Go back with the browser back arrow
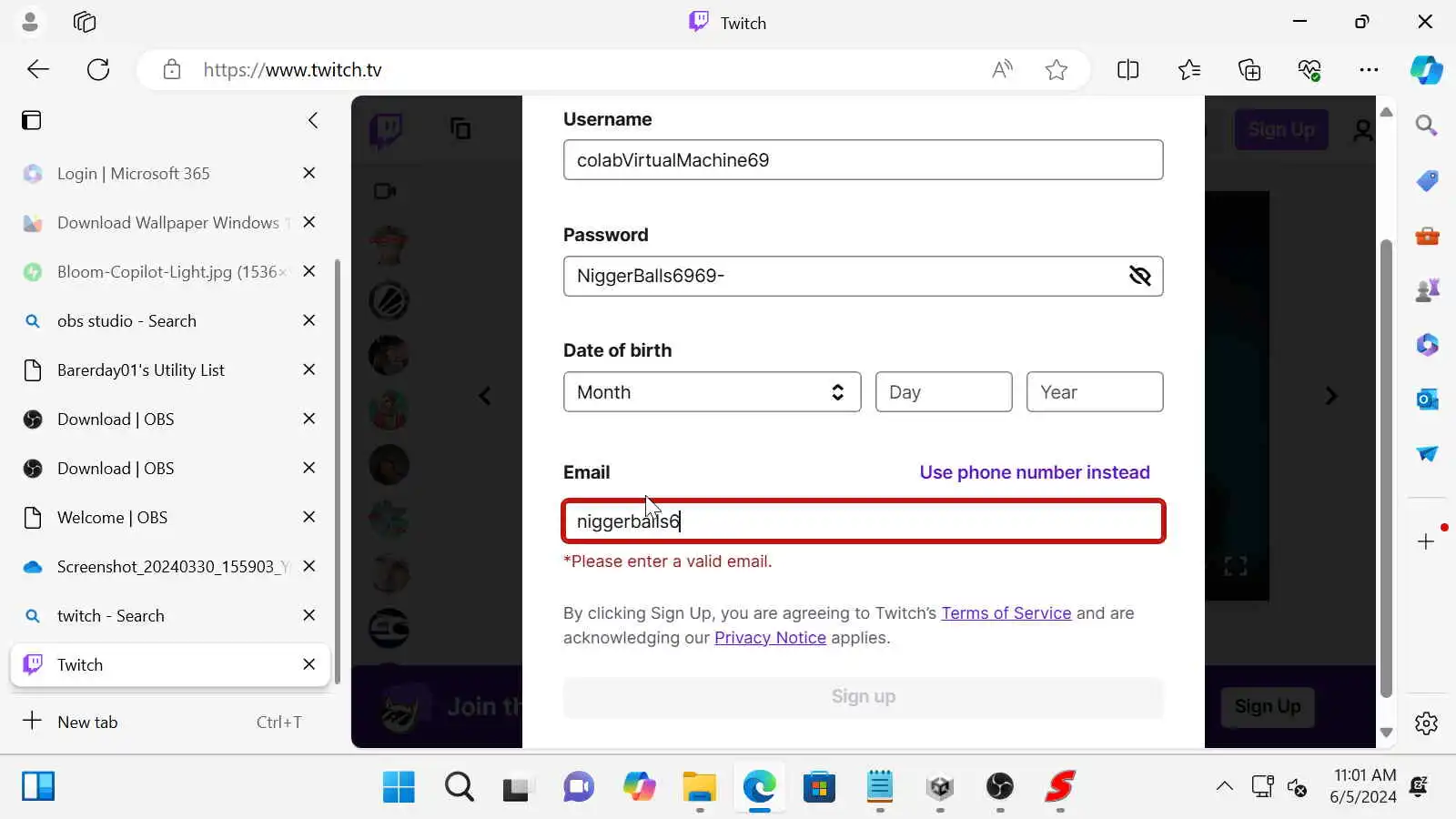 [38, 69]
